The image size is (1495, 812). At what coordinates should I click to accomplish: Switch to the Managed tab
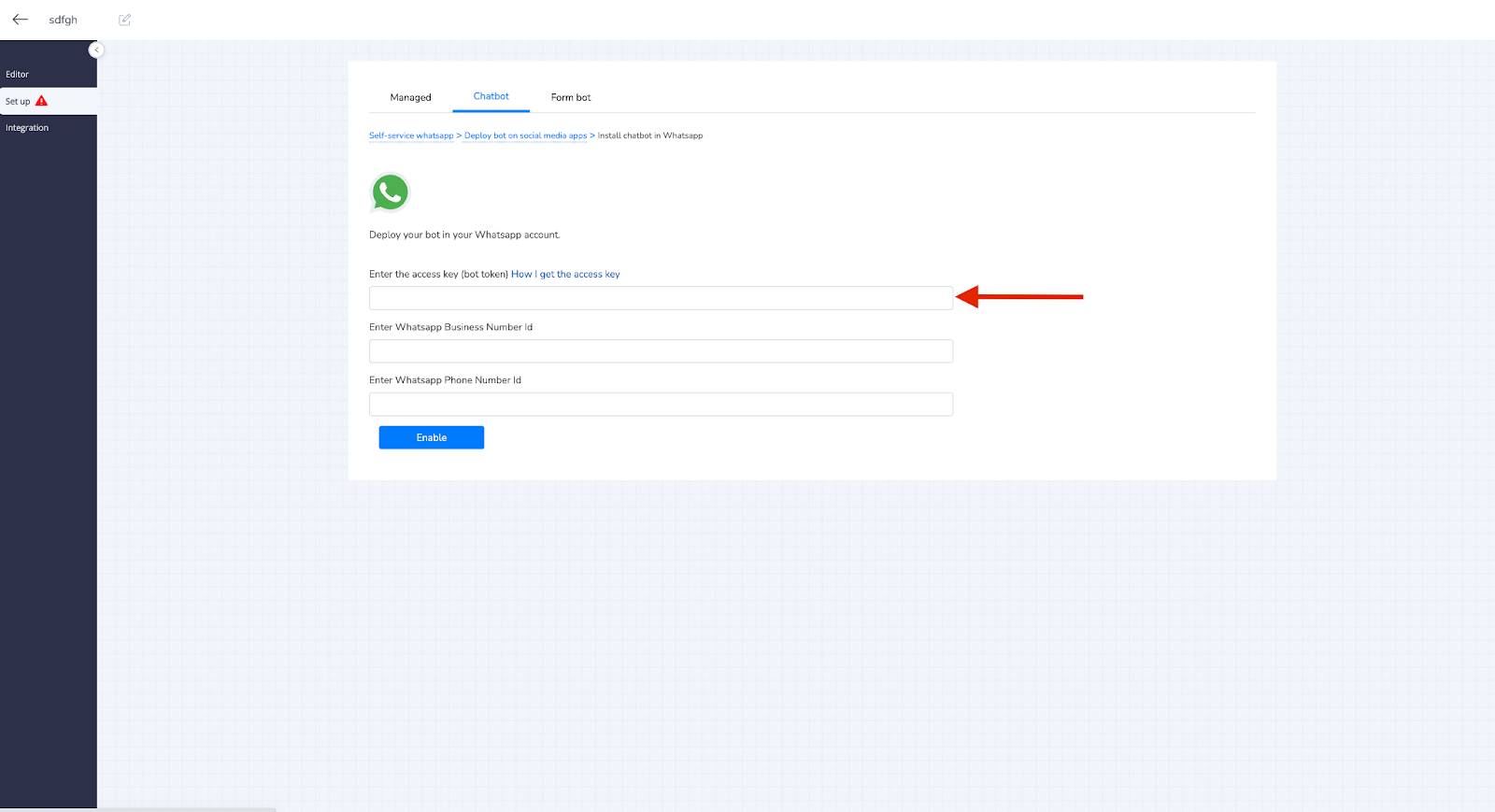(x=410, y=97)
